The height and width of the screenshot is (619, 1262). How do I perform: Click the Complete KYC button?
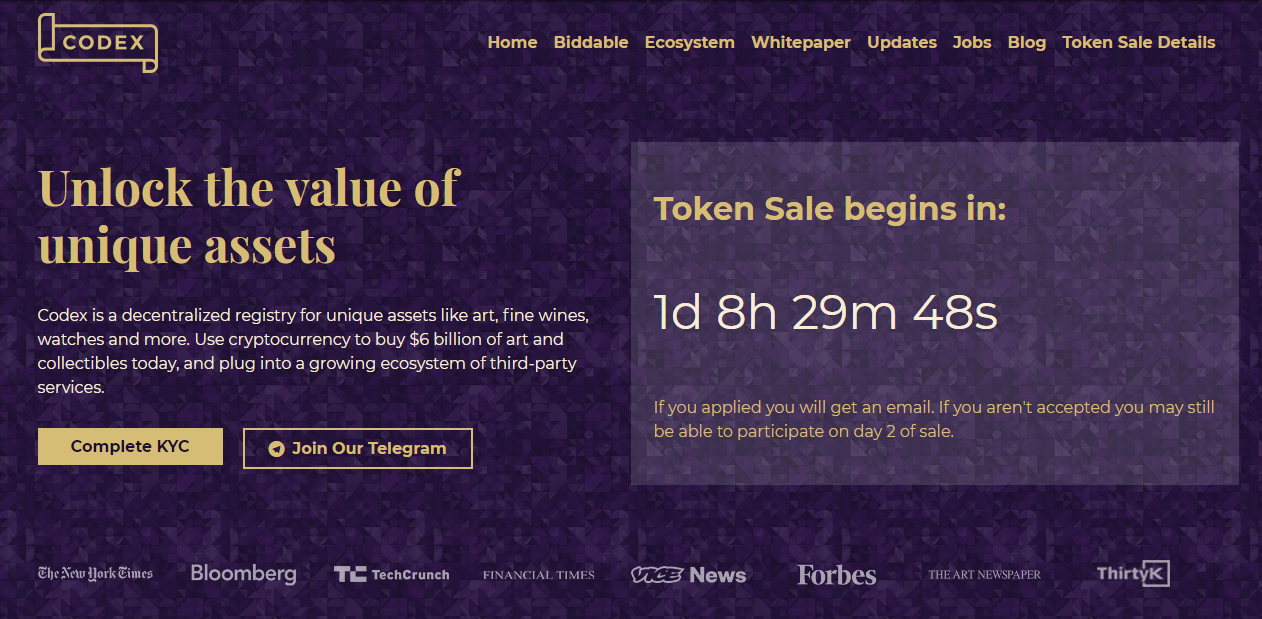tap(130, 446)
